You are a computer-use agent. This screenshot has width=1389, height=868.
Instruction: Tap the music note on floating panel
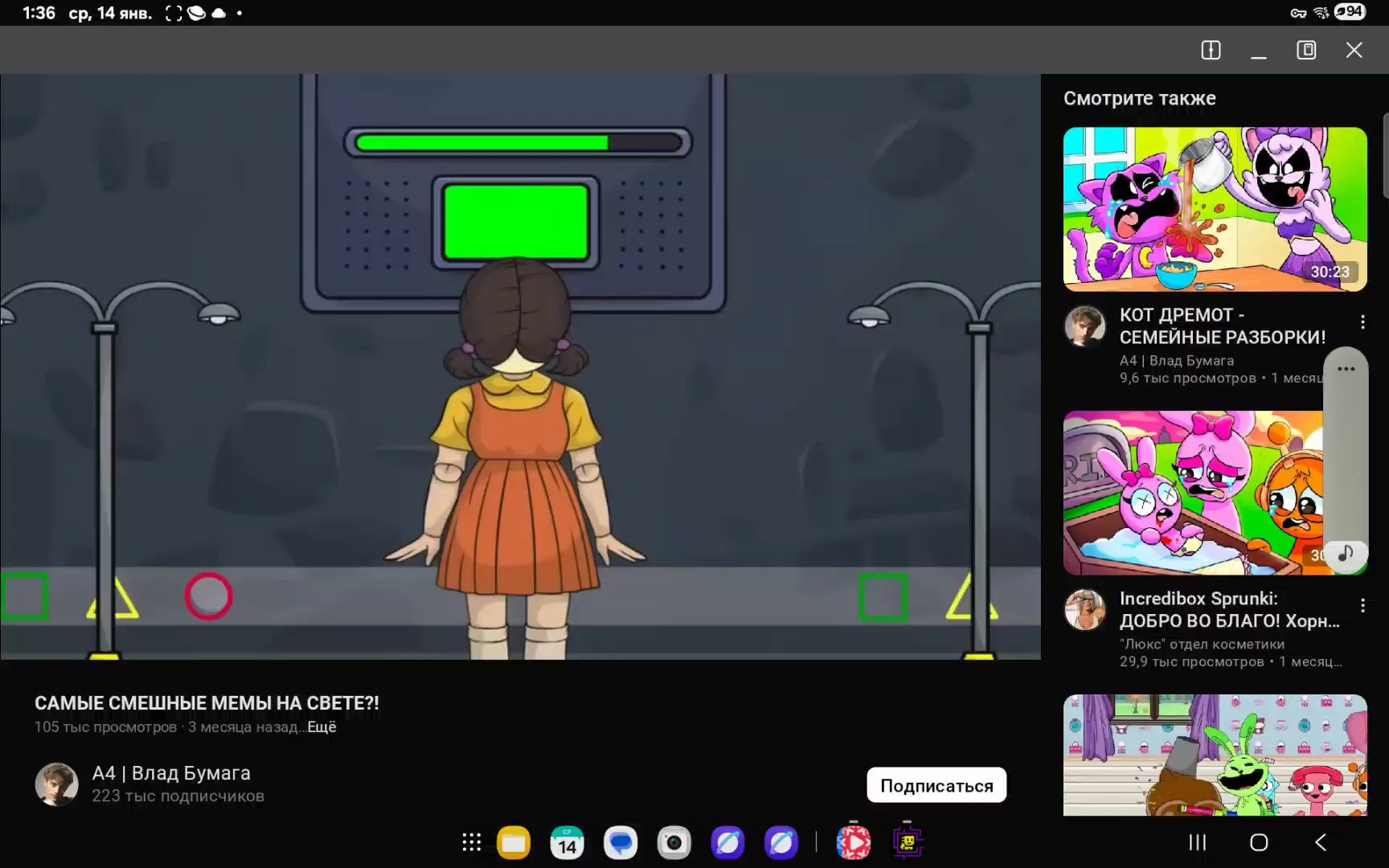coord(1346,554)
